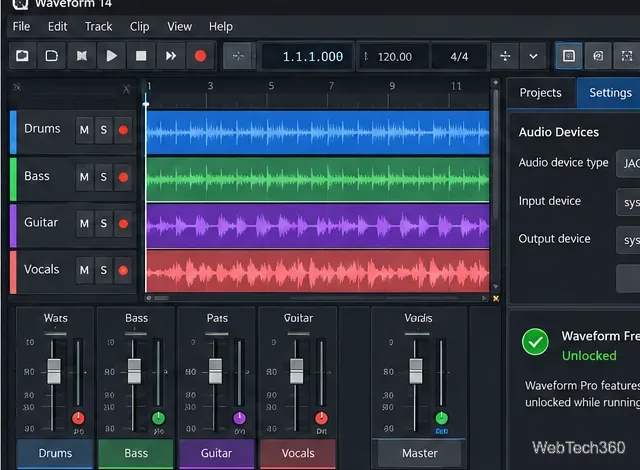Click green pan knob on Bass channel

click(x=158, y=418)
